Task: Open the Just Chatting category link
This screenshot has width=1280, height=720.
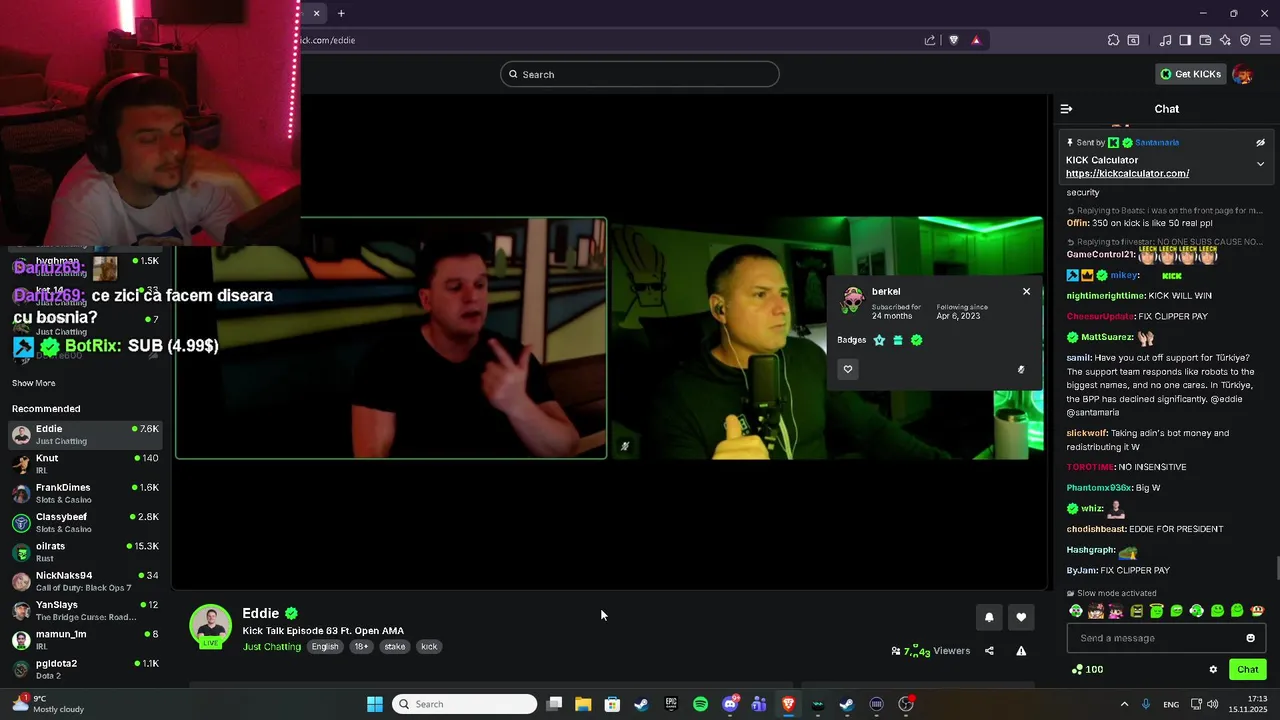Action: pos(272,647)
